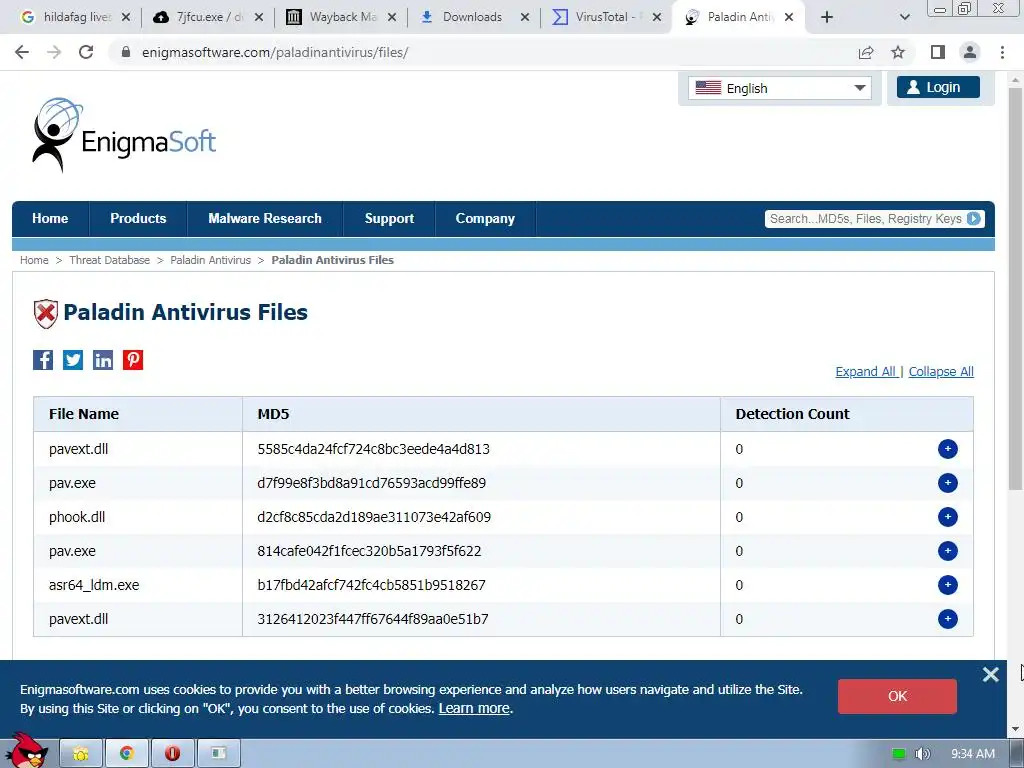Click the EnigmaSoft logo
The height and width of the screenshot is (768, 1024).
(x=124, y=135)
